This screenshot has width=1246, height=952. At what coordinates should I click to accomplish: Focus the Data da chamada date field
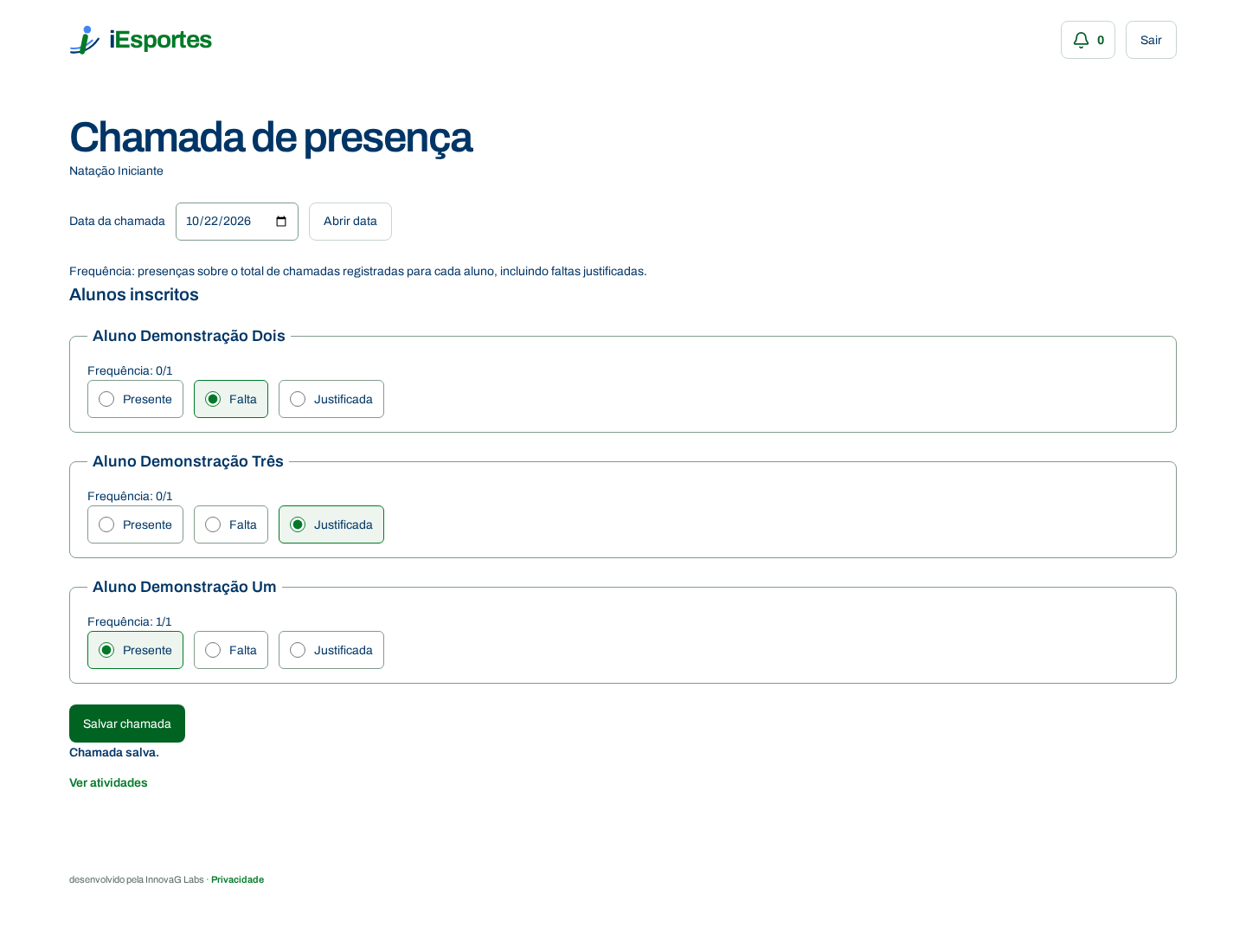237,222
